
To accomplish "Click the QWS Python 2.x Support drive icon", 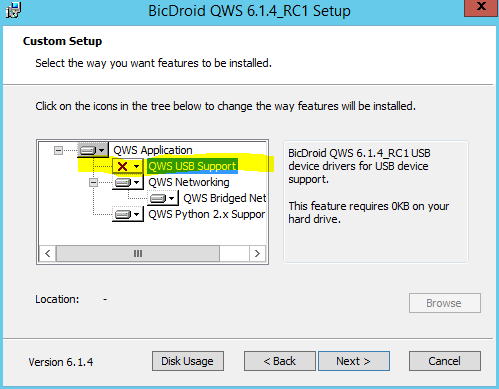I will (123, 214).
